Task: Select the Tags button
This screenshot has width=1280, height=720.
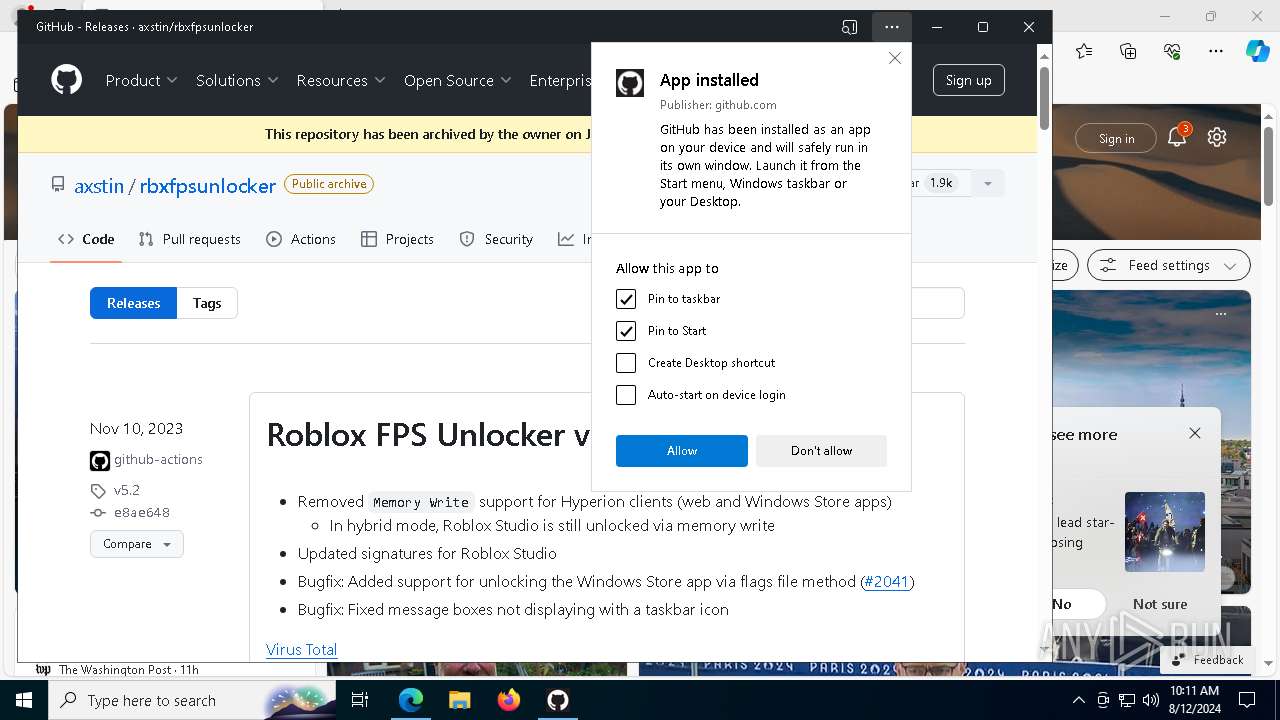Action: (x=207, y=303)
